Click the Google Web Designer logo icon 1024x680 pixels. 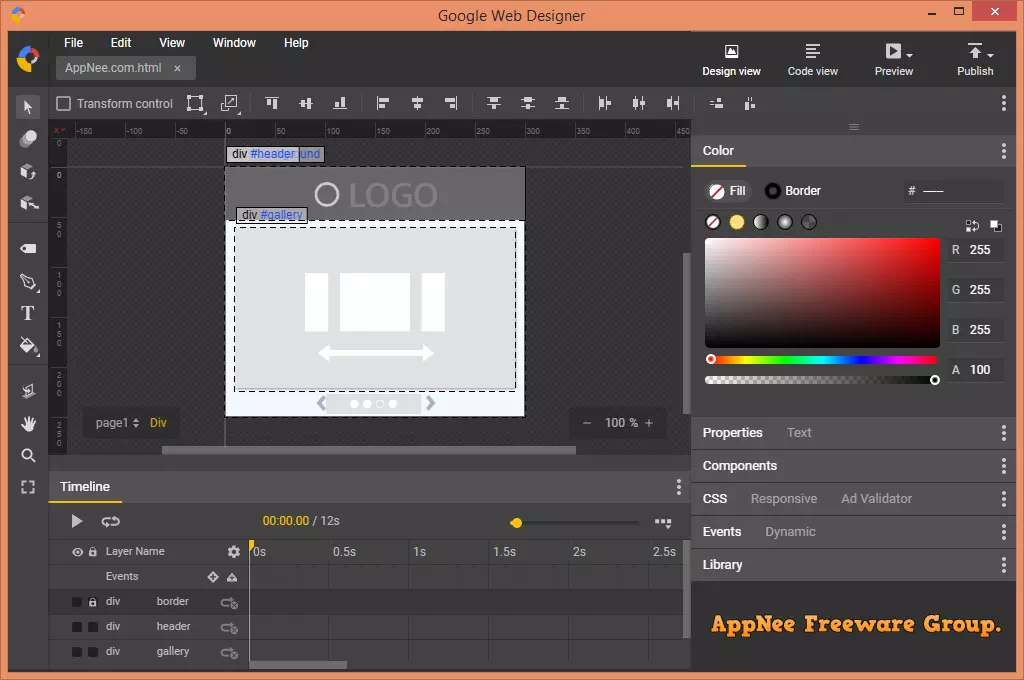pos(27,59)
